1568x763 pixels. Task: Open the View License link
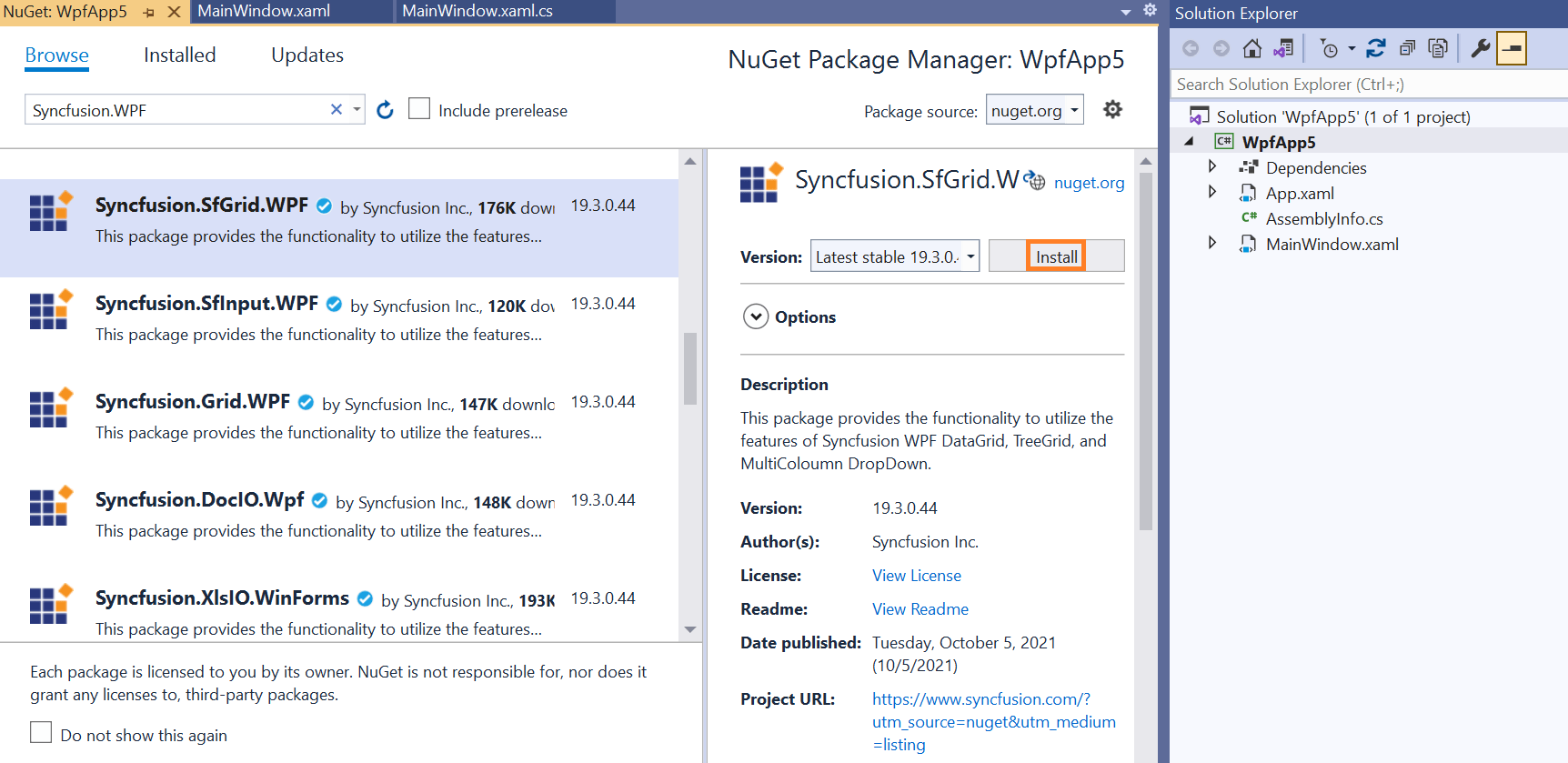(x=916, y=576)
